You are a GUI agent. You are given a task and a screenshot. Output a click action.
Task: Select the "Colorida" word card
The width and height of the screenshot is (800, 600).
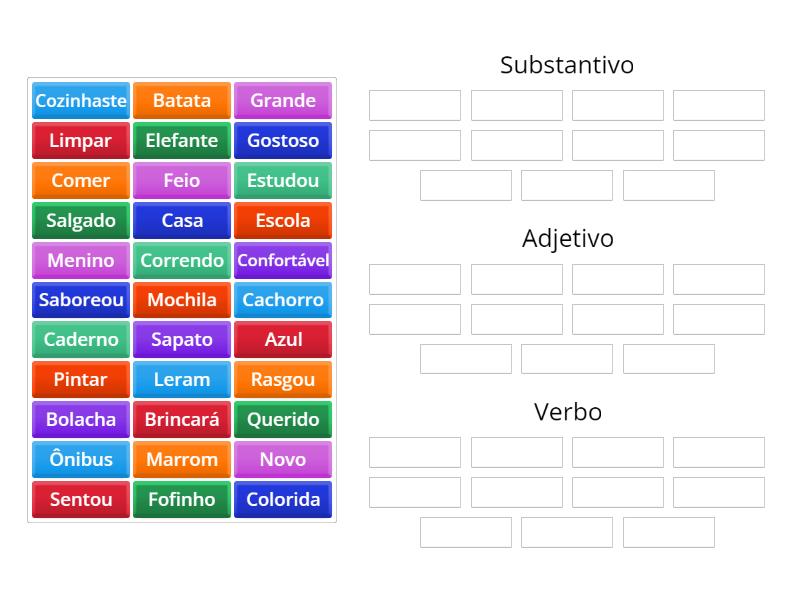pos(283,499)
